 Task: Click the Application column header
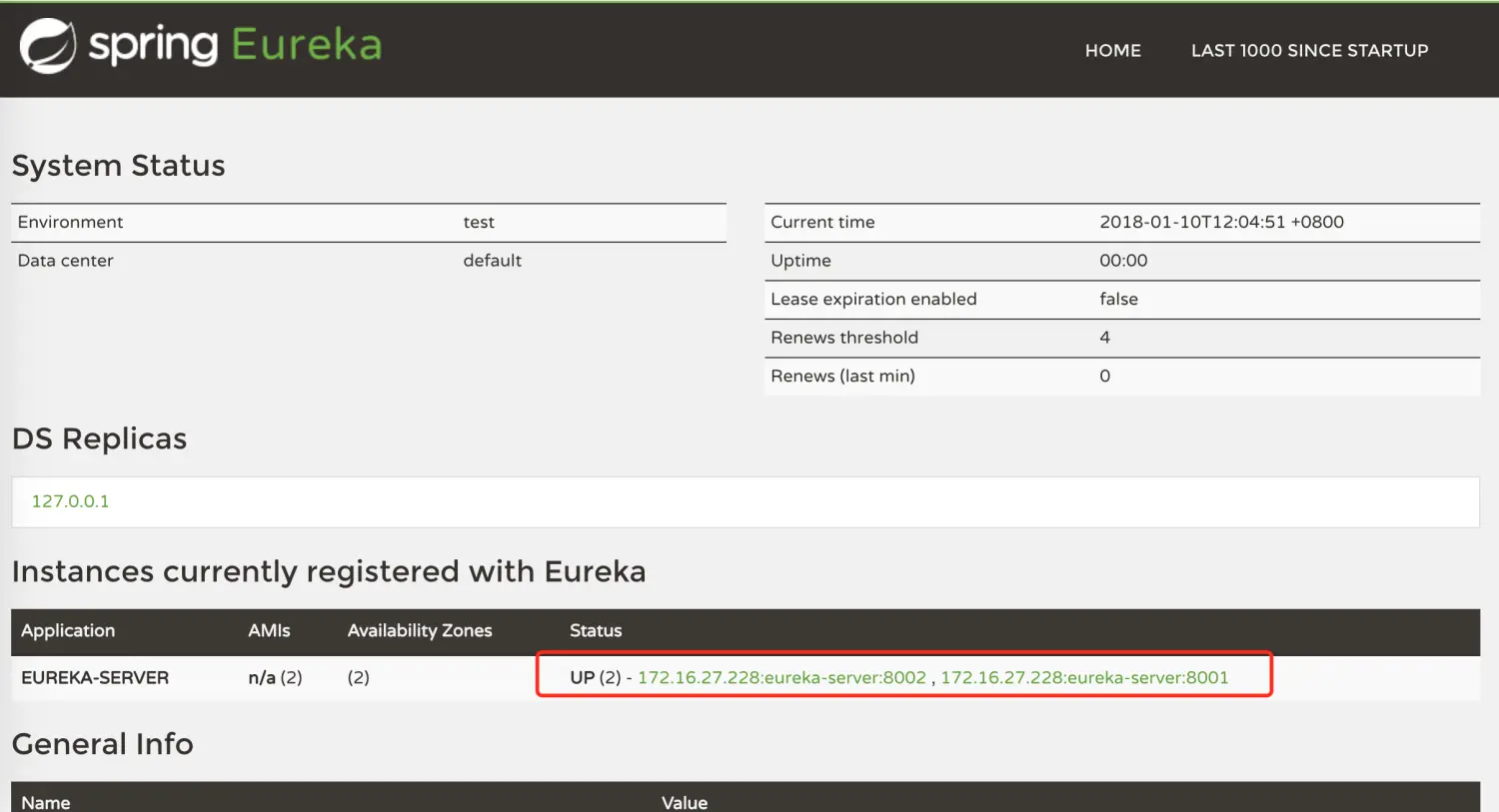[68, 630]
